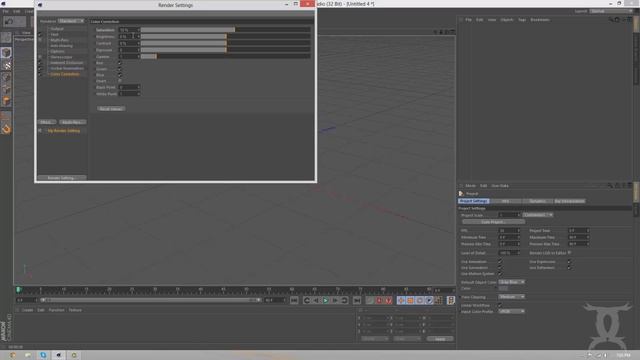Click first taskbar icon at left
The image size is (640, 360).
[x=12, y=355]
